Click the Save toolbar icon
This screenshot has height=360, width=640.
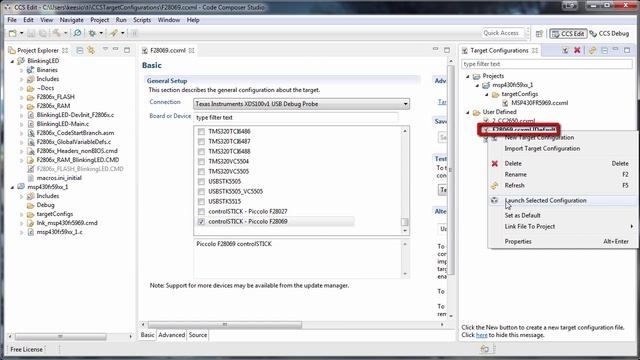(x=31, y=33)
